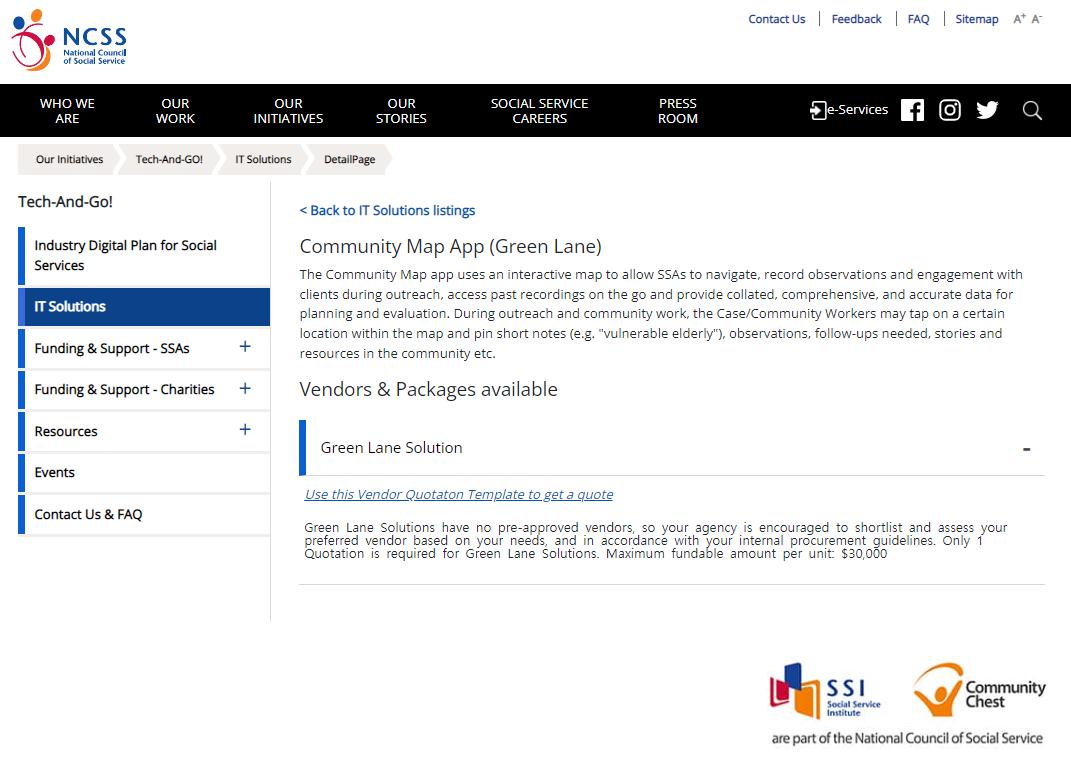Expand Funding & Support - SSAs submenu

point(245,347)
